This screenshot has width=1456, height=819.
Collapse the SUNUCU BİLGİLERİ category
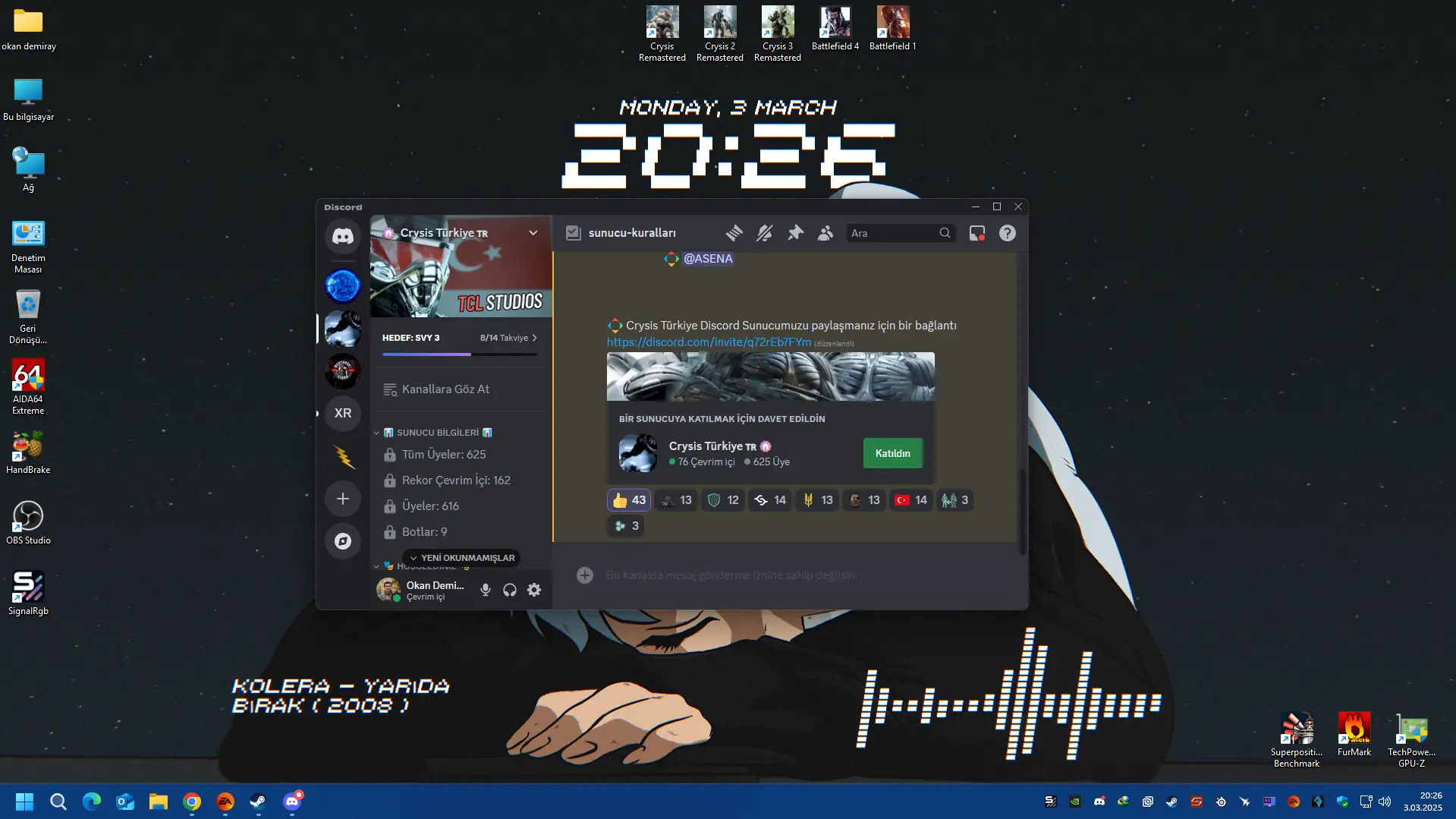(x=438, y=433)
